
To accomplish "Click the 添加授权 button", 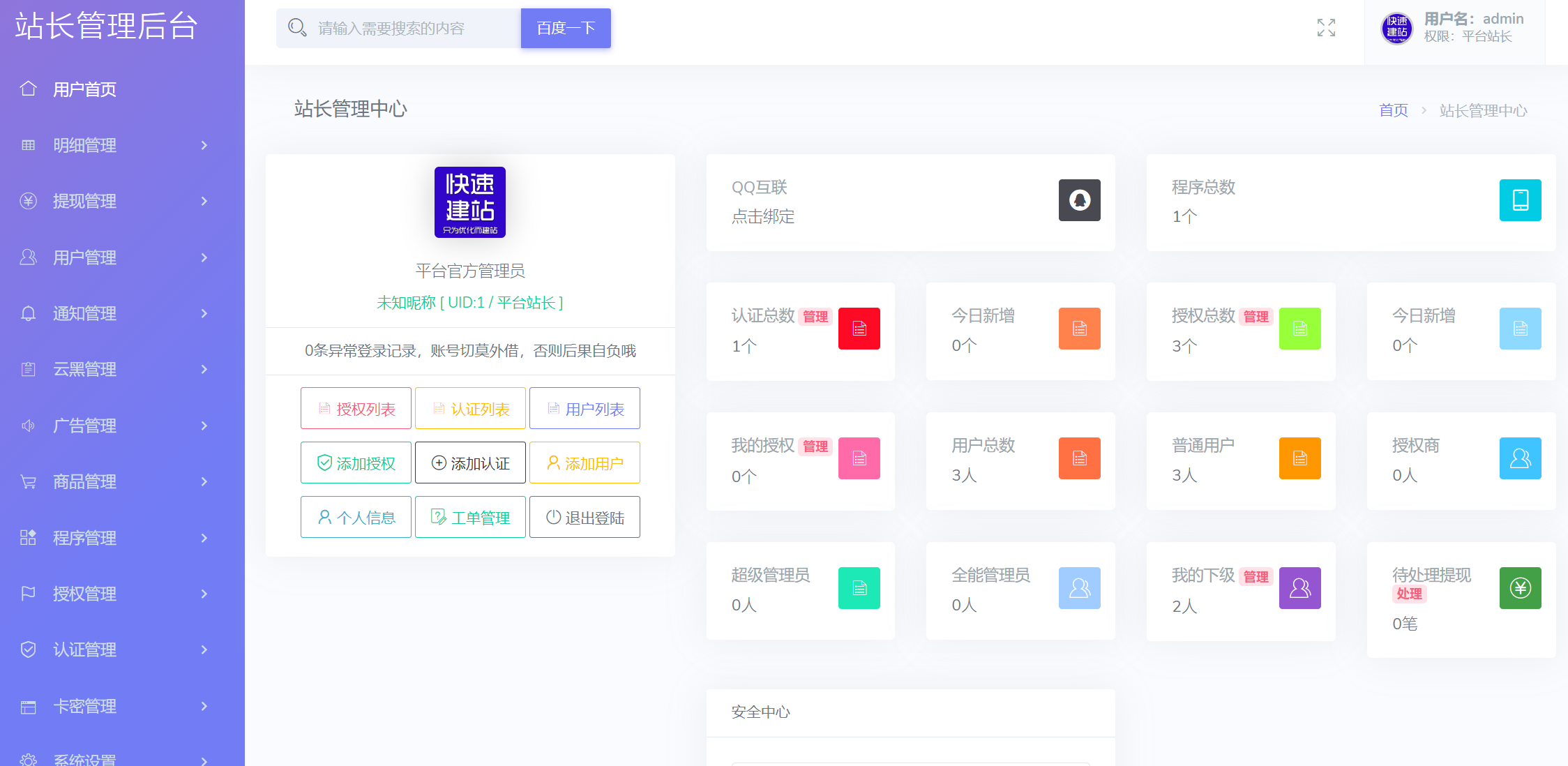I will point(356,463).
